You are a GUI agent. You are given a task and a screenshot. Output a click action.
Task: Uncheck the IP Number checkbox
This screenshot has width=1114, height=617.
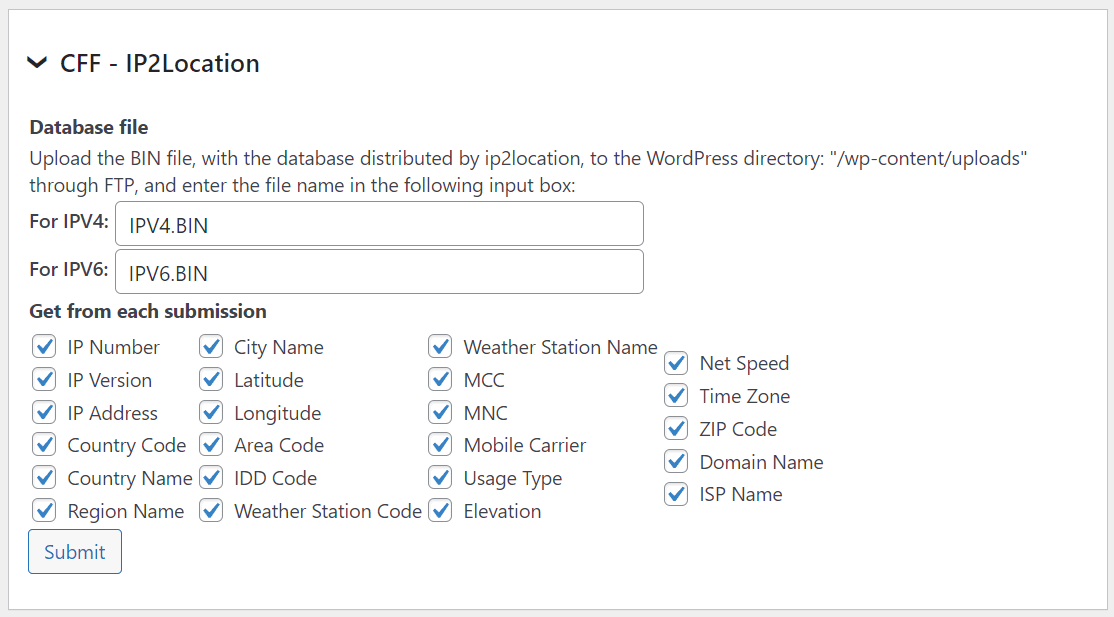[44, 347]
